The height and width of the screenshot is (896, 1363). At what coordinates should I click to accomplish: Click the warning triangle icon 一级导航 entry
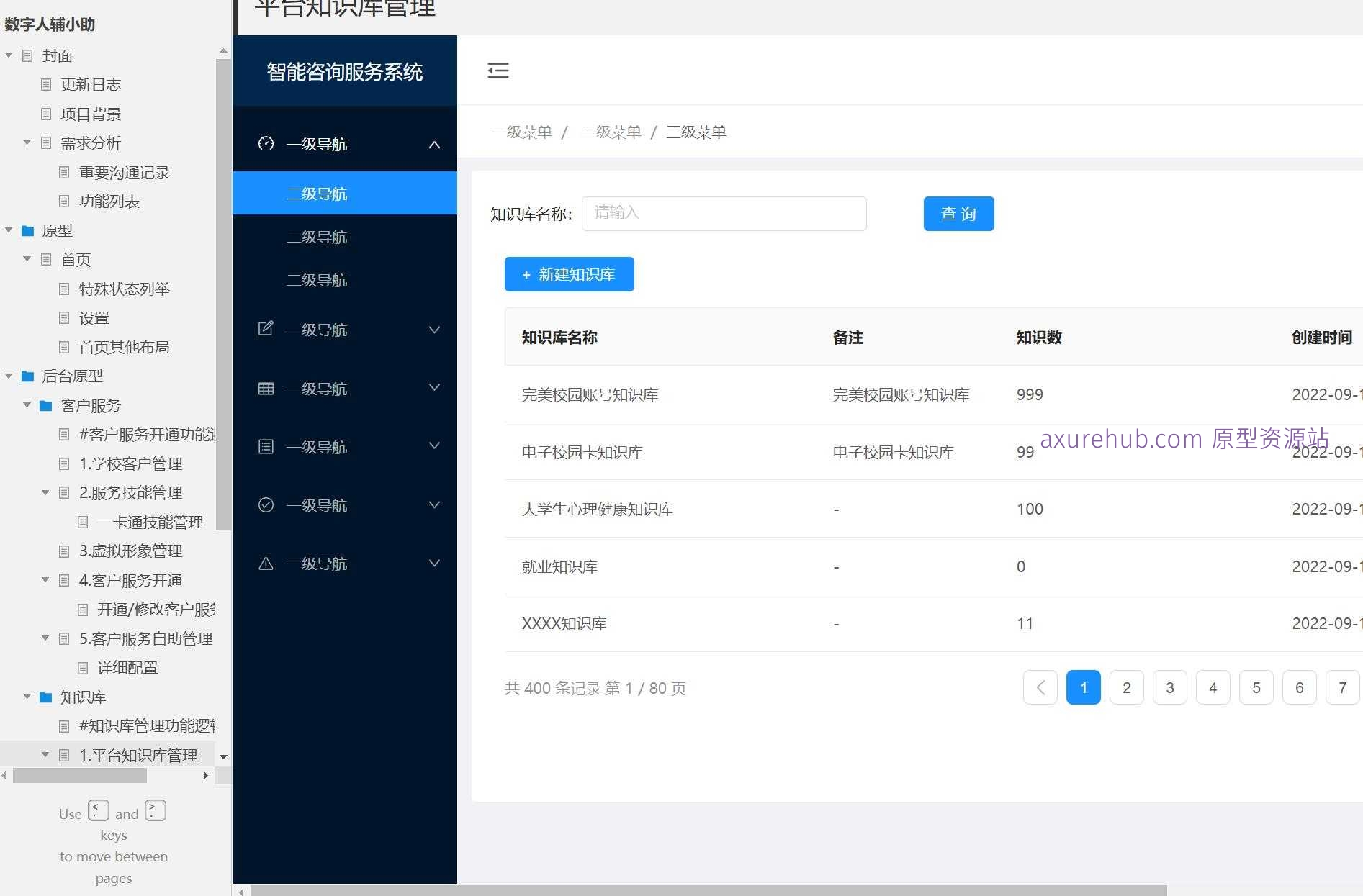click(266, 564)
